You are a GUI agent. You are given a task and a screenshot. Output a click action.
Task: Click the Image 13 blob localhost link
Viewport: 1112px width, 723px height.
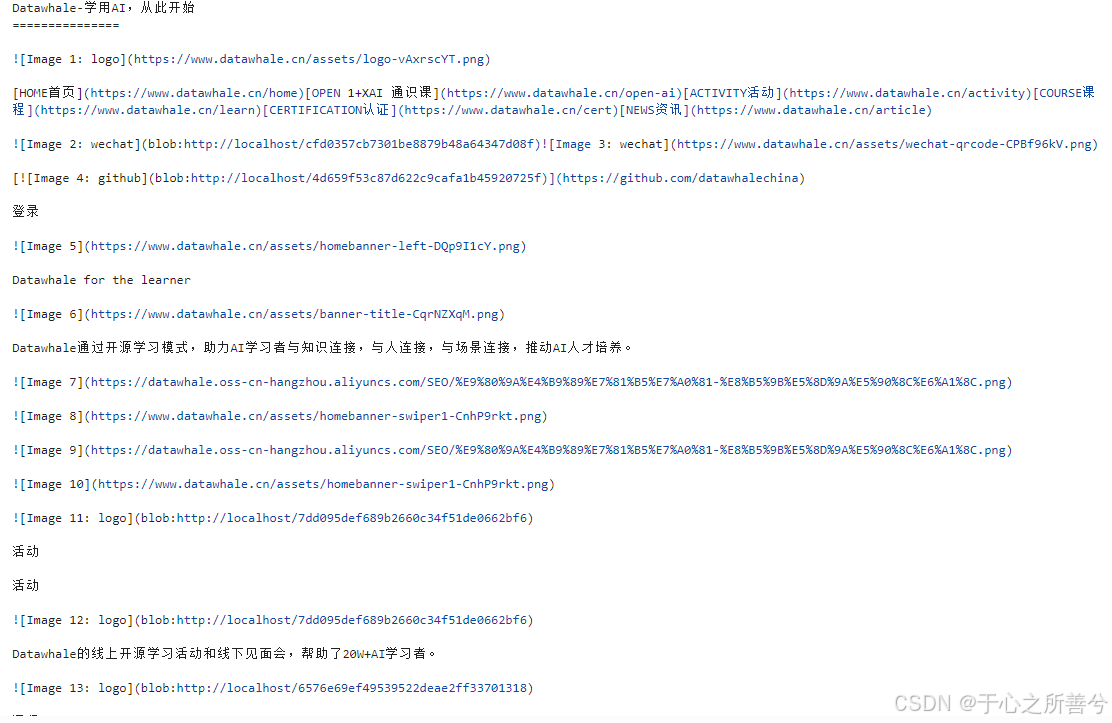pos(335,687)
